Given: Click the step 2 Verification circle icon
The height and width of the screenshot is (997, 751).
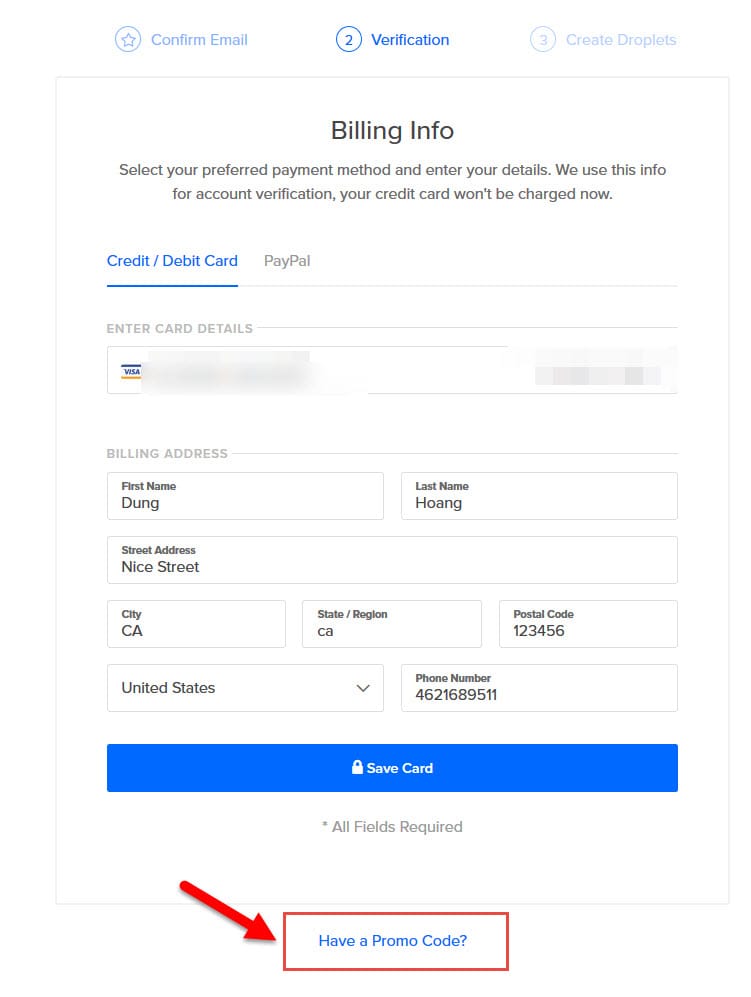Looking at the screenshot, I should click(348, 39).
